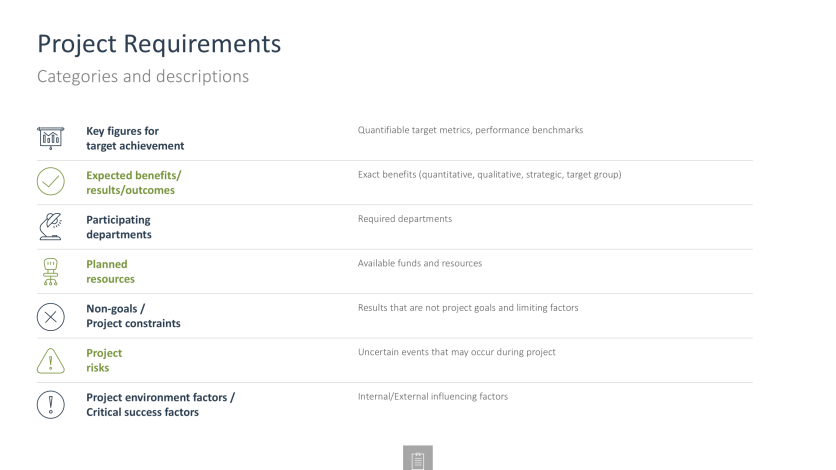Image resolution: width=836 pixels, height=470 pixels.
Task: Click the gray clipboard icon at bottom
Action: click(418, 457)
